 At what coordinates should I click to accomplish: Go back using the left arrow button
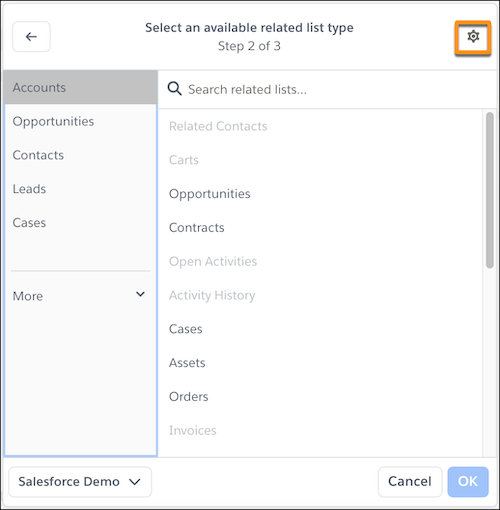31,37
